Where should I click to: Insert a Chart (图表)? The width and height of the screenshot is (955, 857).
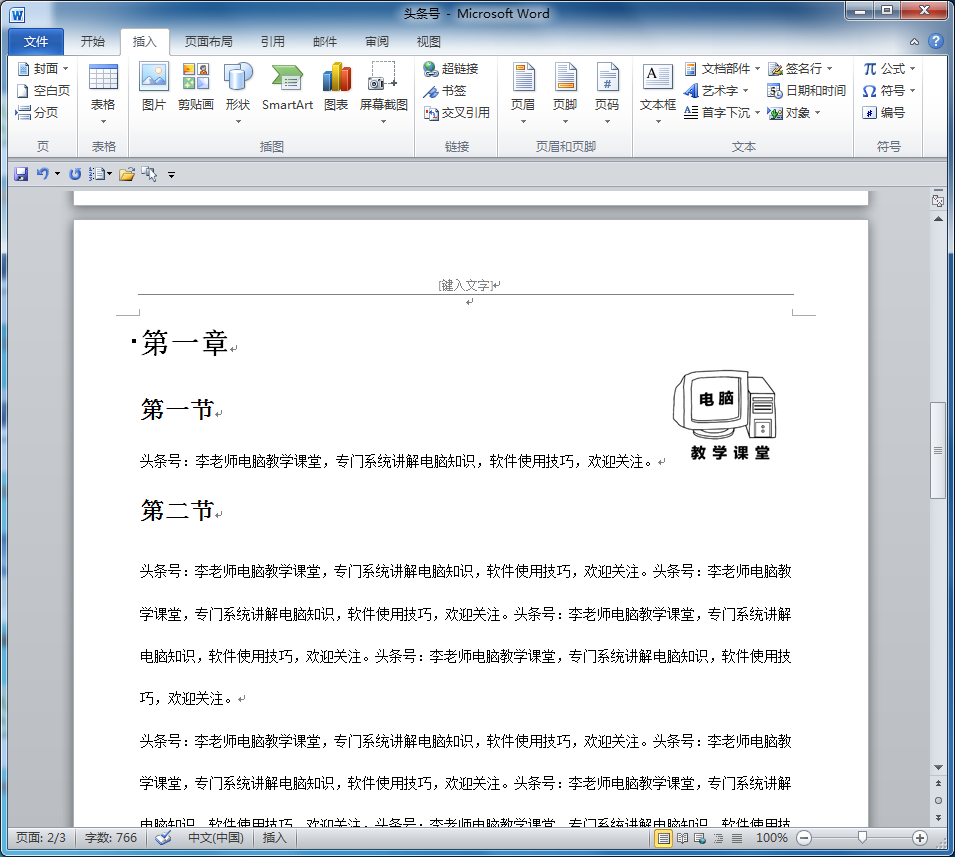click(x=336, y=88)
